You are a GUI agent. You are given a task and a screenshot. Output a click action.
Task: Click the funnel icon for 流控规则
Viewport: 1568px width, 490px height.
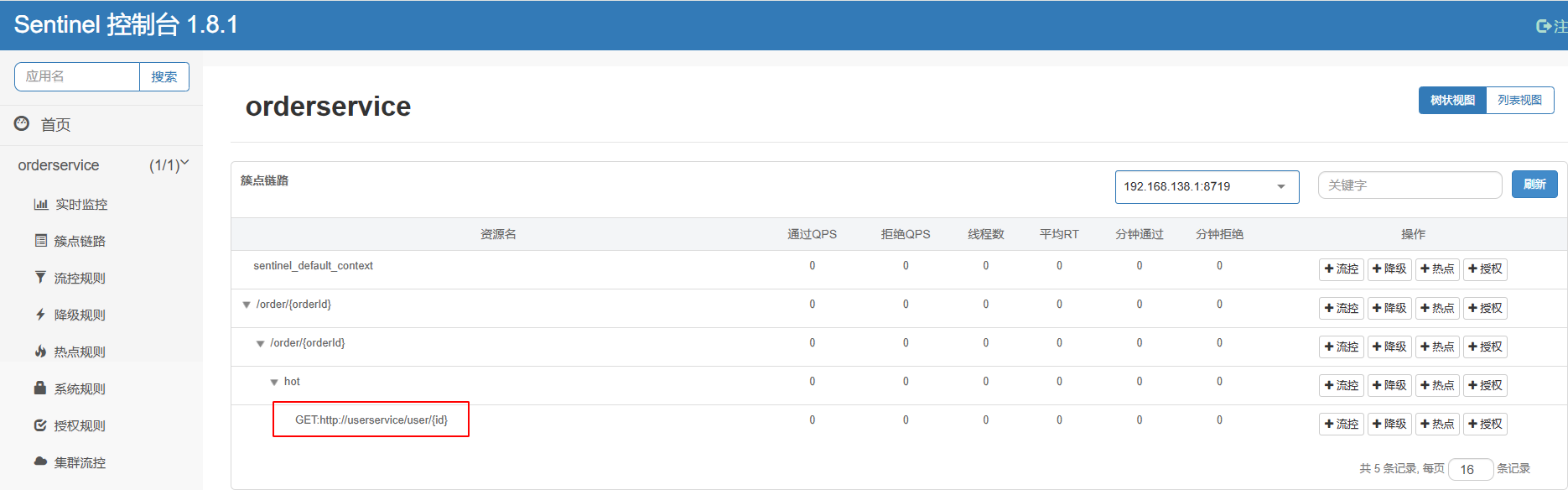click(x=40, y=278)
